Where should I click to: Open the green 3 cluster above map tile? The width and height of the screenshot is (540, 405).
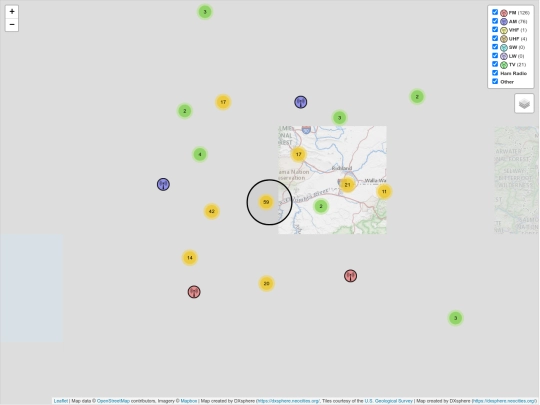(340, 118)
